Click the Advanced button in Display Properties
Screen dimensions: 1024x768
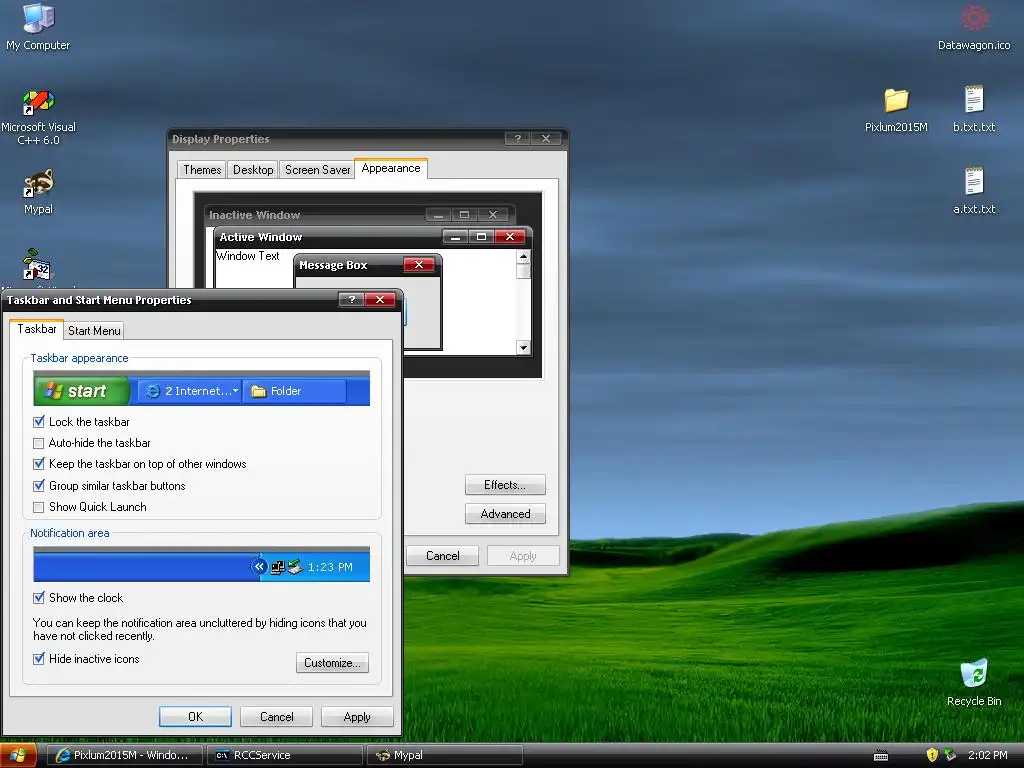click(505, 514)
